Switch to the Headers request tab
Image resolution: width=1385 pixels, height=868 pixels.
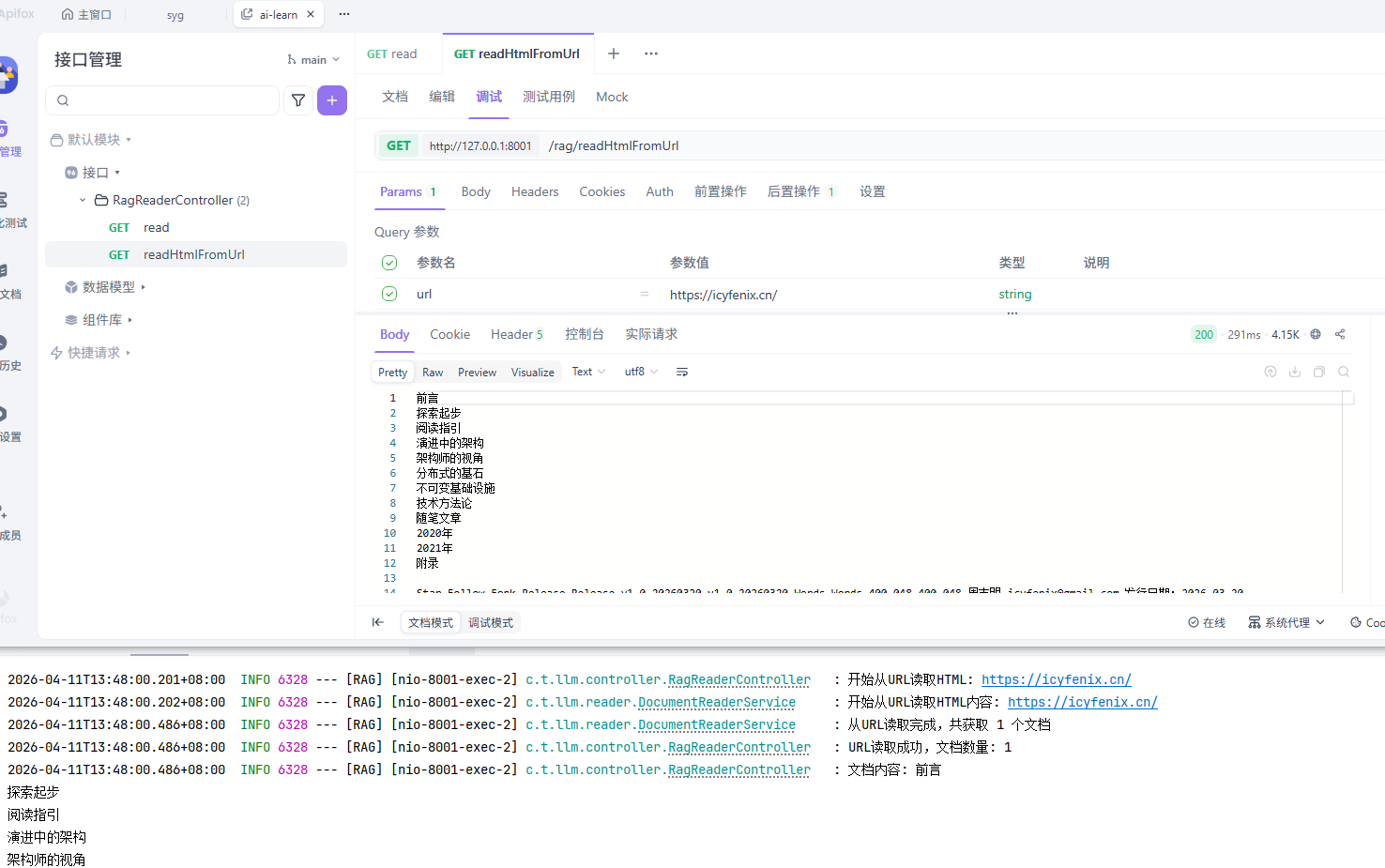[535, 191]
